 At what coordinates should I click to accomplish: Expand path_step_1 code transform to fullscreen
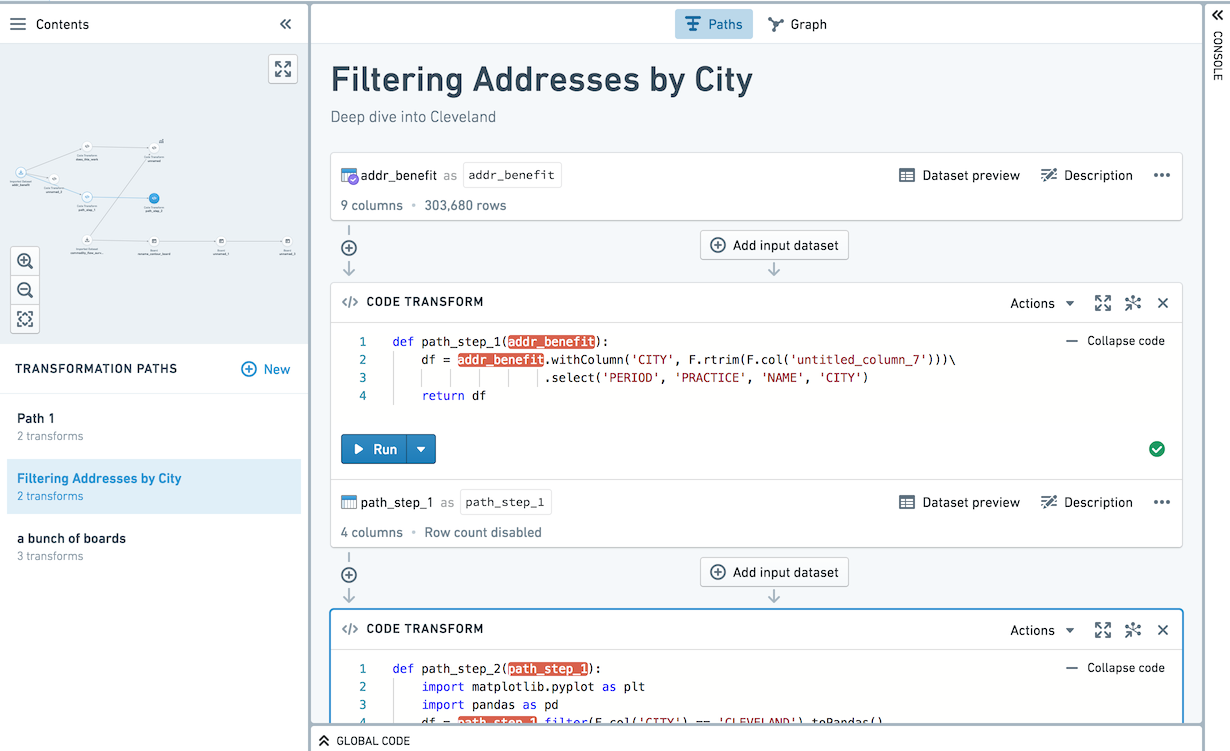pyautogui.click(x=1103, y=303)
